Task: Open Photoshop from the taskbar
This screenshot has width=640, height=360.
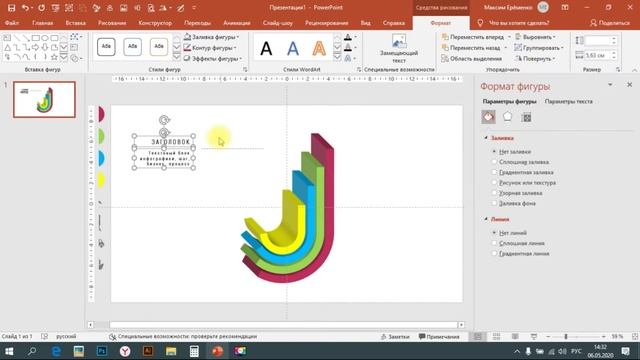Action: (102, 351)
